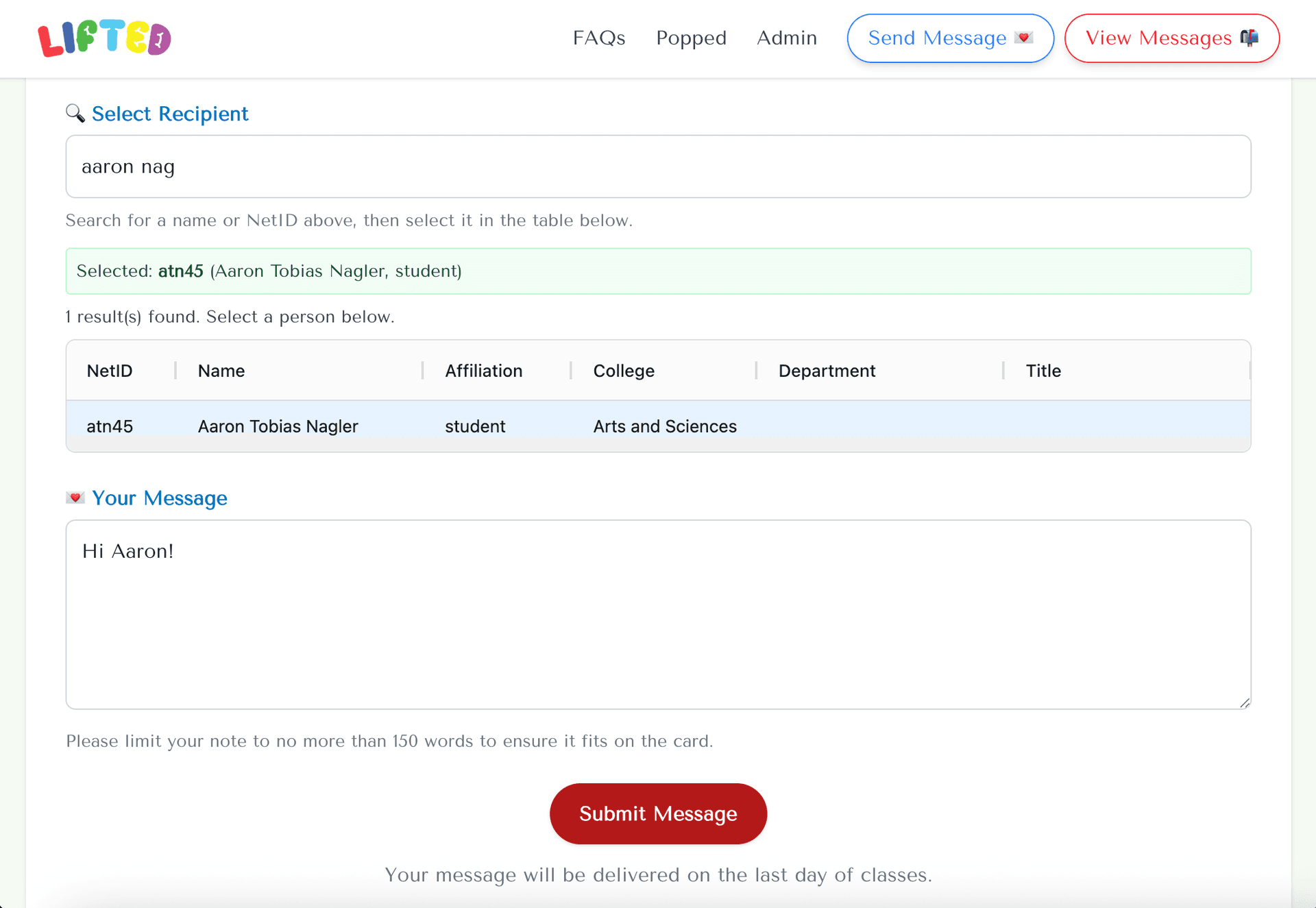Viewport: 1316px width, 908px height.
Task: Click the heart envelope icon in Send Message
Action: [x=1023, y=38]
